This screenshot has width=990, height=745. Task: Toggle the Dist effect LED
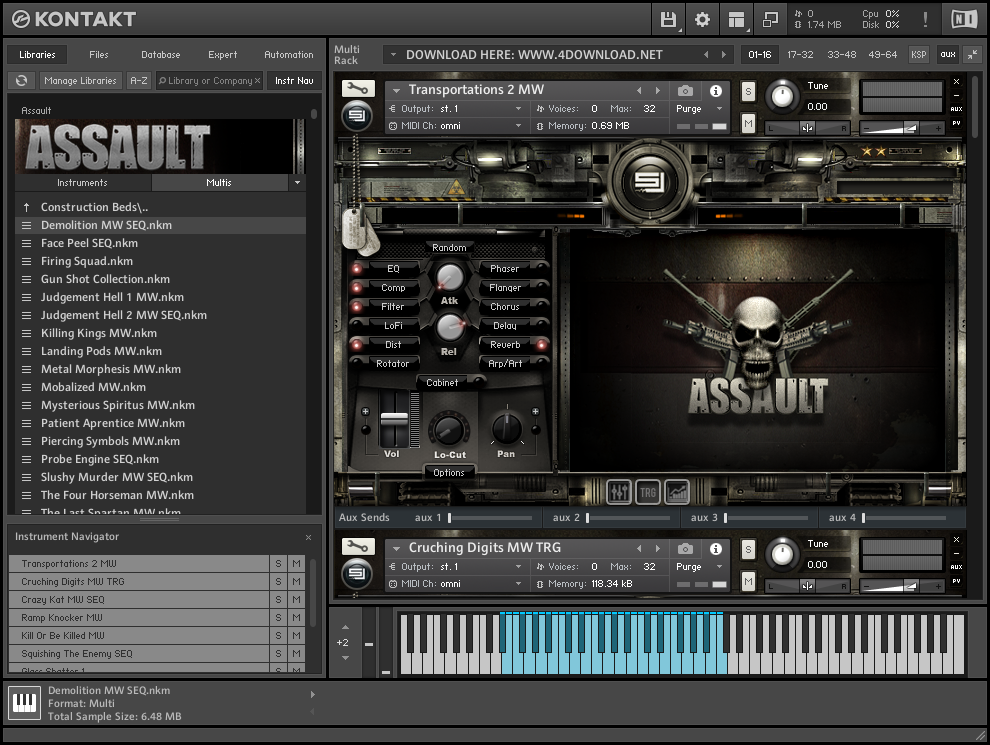pos(357,345)
